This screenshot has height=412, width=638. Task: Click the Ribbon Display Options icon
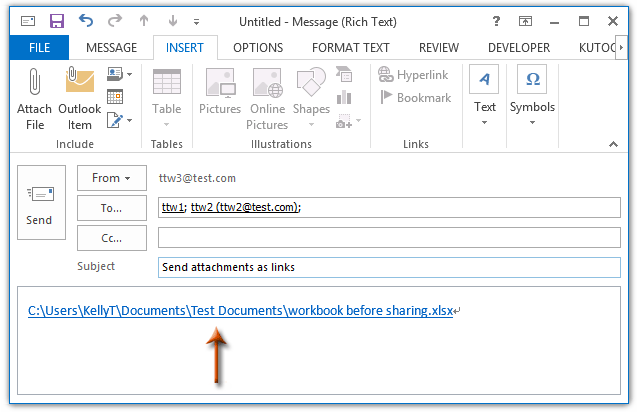[525, 21]
